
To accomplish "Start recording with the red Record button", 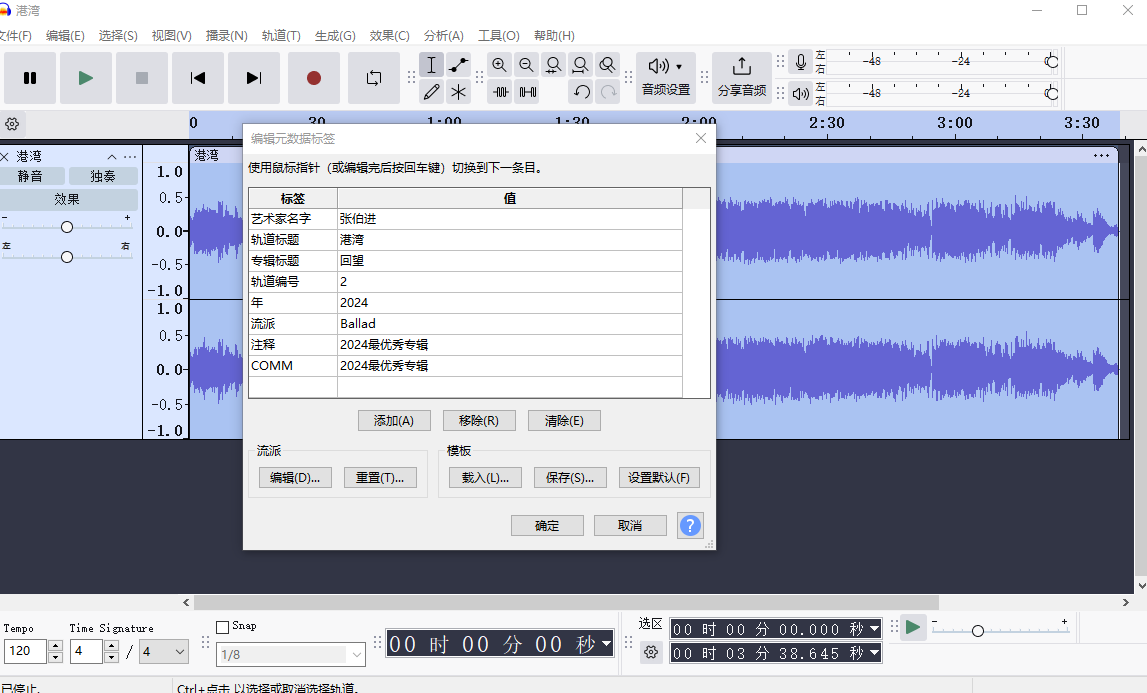I will tap(314, 78).
